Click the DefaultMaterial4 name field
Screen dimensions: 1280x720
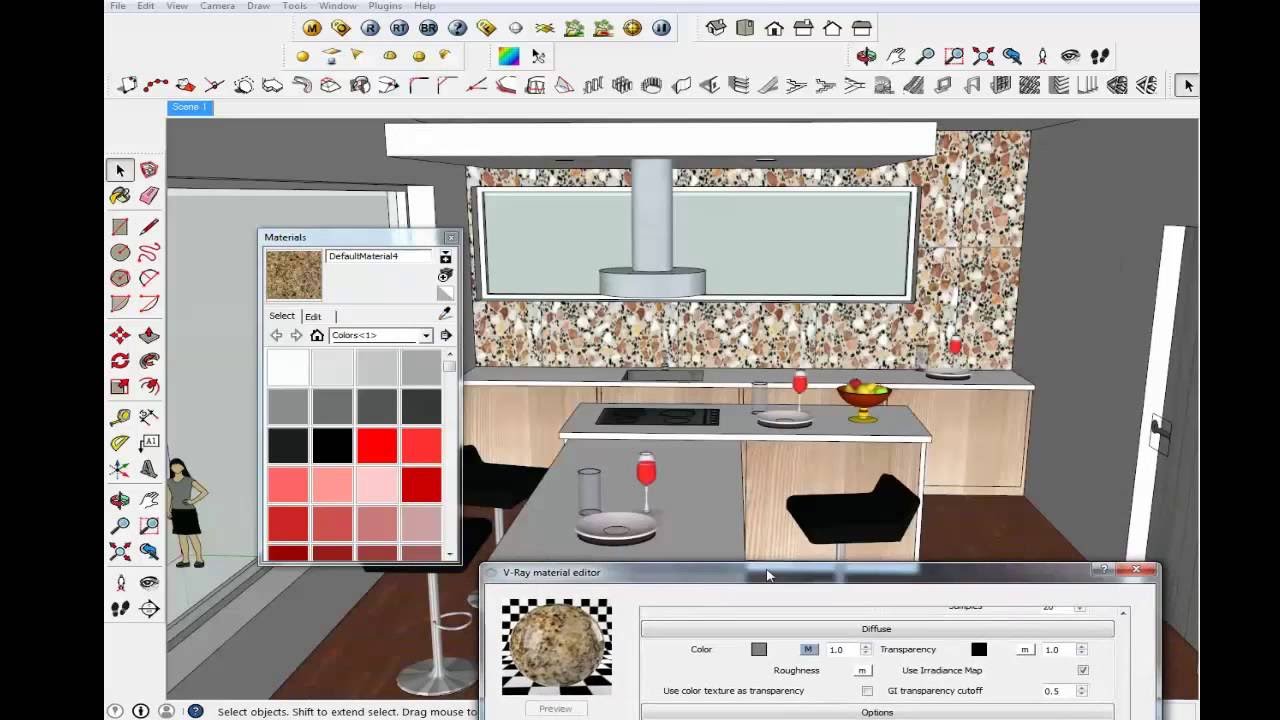pyautogui.click(x=379, y=257)
